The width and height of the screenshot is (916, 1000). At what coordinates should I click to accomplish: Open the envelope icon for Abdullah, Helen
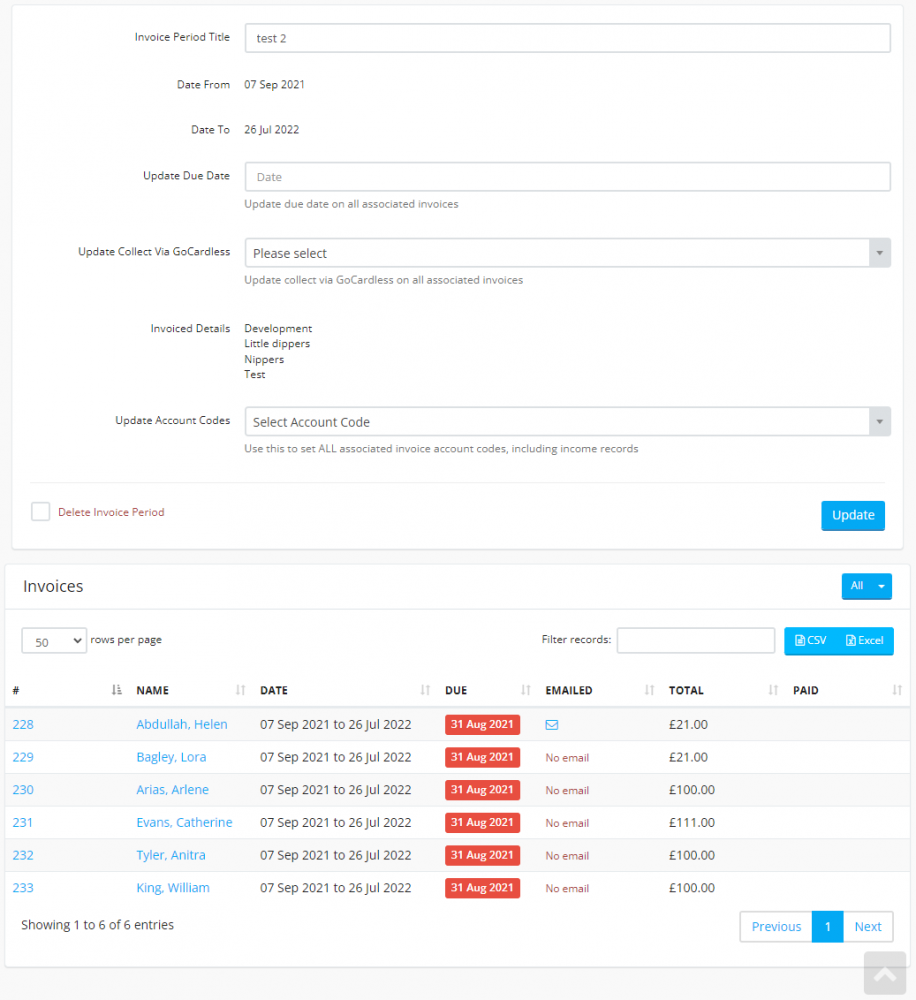click(552, 724)
